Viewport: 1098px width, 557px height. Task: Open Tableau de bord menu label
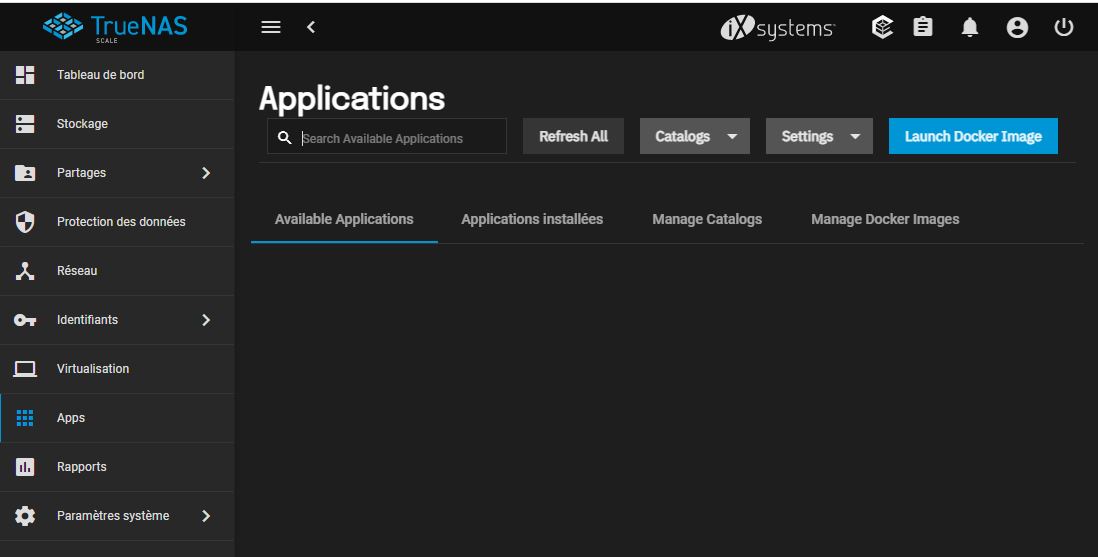tap(101, 75)
